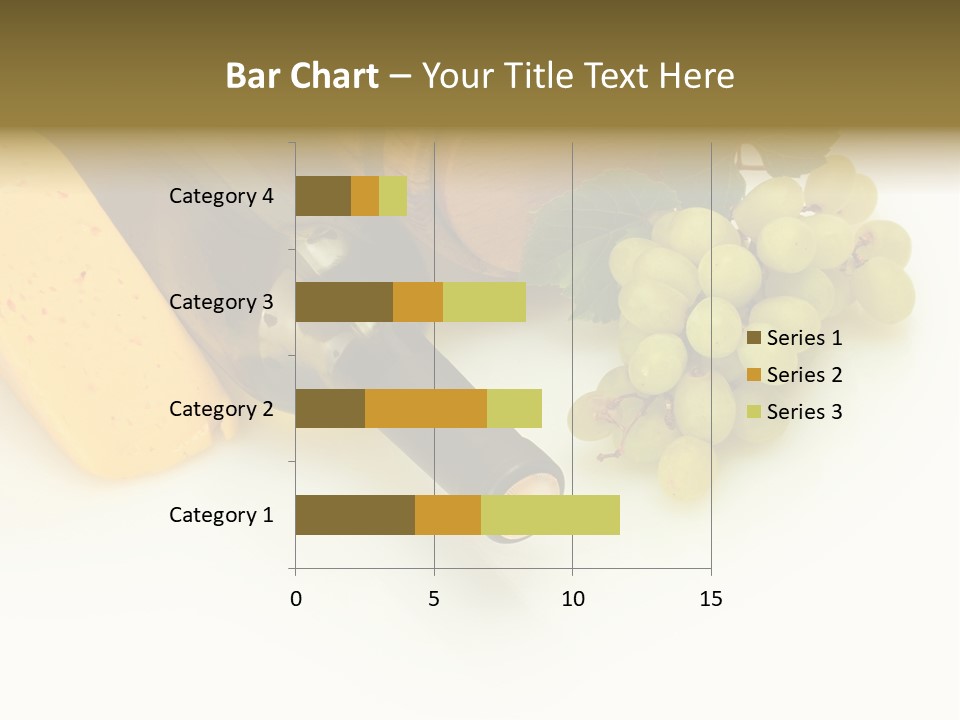This screenshot has width=960, height=720.
Task: Select Category 1 brown Series 1 bar segment
Action: coord(354,515)
